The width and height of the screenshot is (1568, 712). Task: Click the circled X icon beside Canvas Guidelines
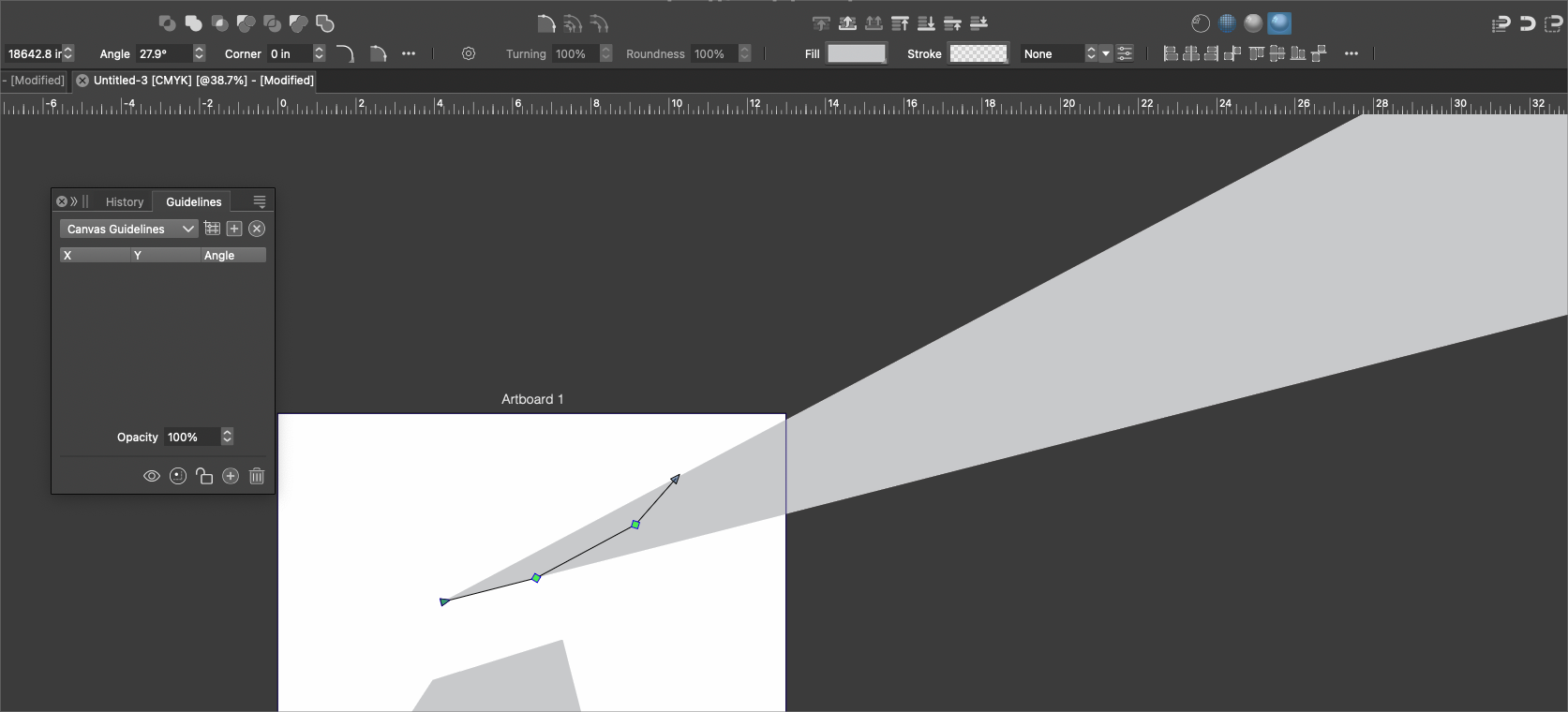point(257,229)
